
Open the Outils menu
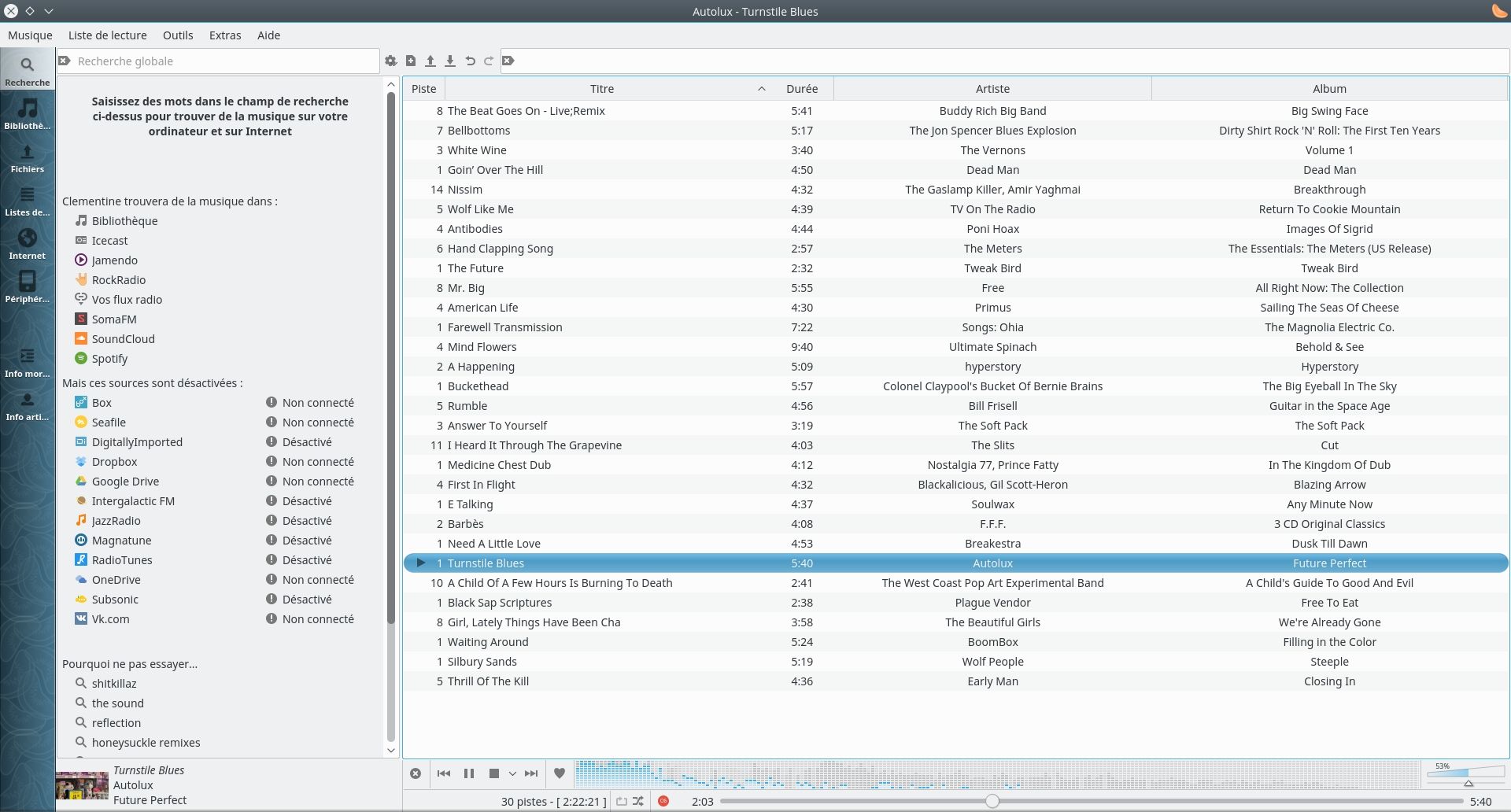pos(178,35)
